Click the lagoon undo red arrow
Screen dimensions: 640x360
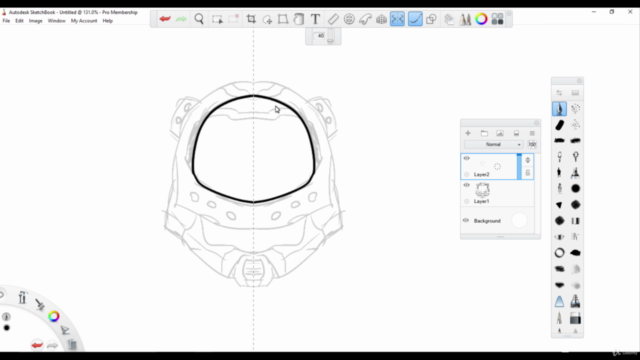[37, 345]
